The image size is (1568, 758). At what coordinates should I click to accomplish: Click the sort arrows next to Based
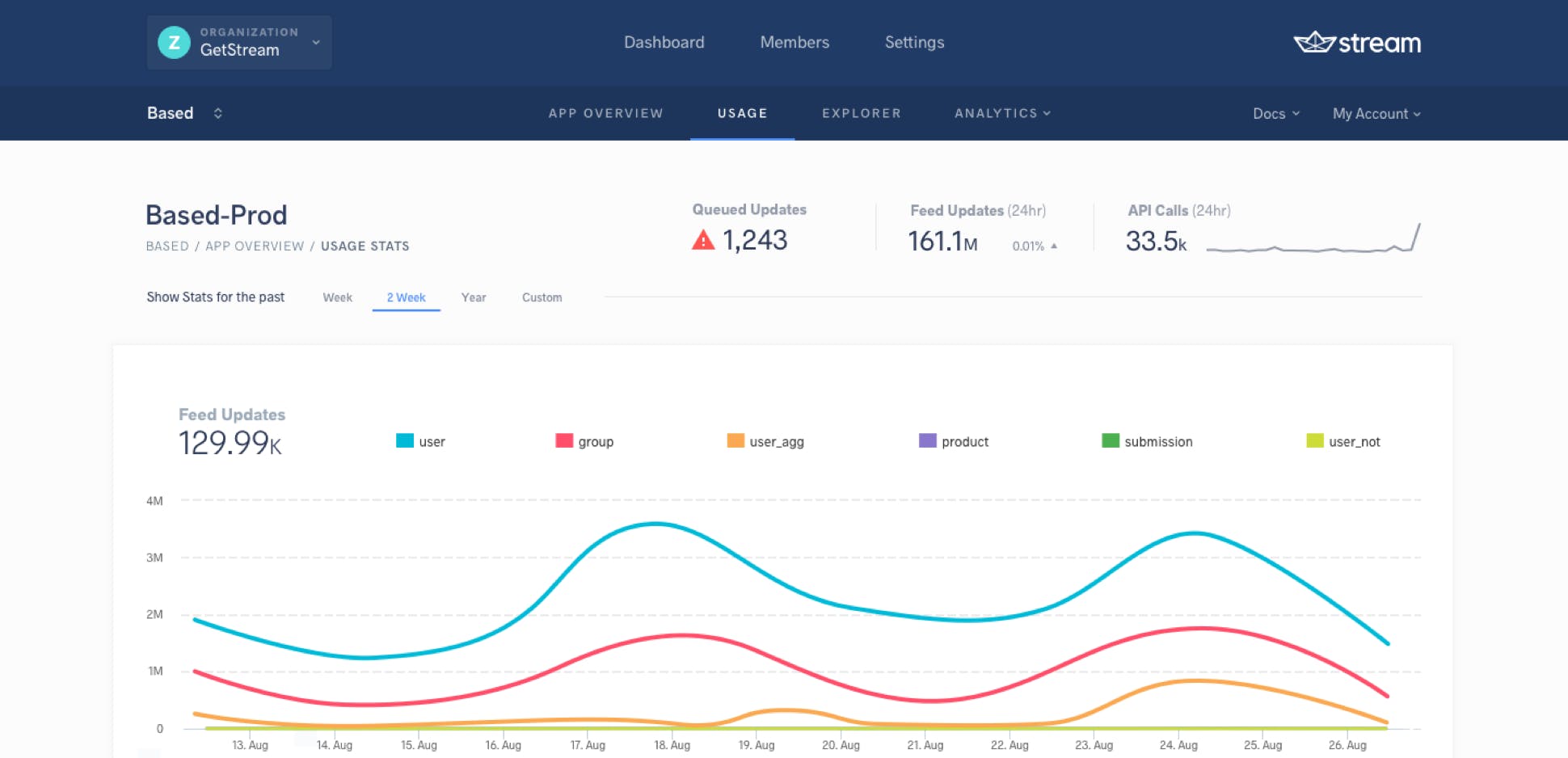click(217, 113)
